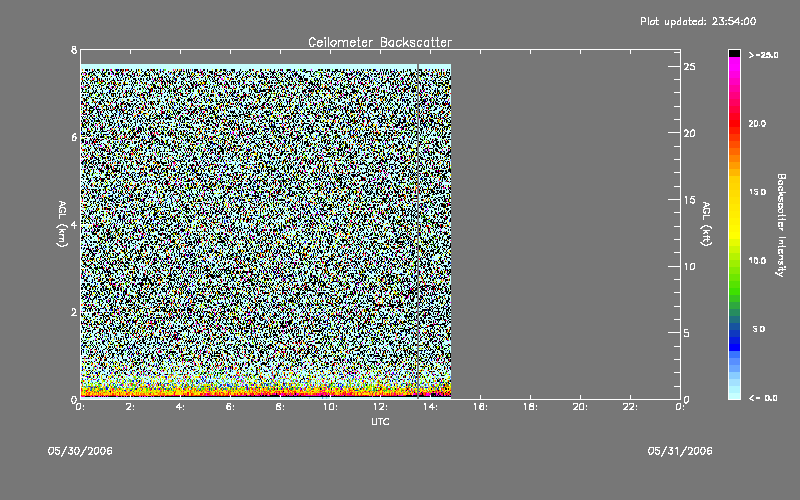Click the 'Backscatter Intensity' colorbar label
The image size is (800, 500).
pyautogui.click(x=780, y=225)
